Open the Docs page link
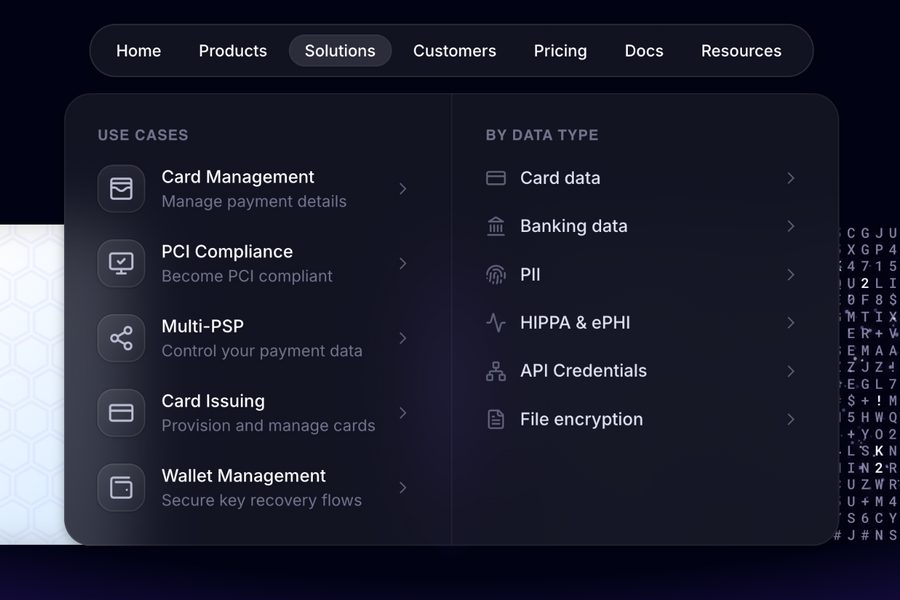This screenshot has width=900, height=600. pos(643,50)
